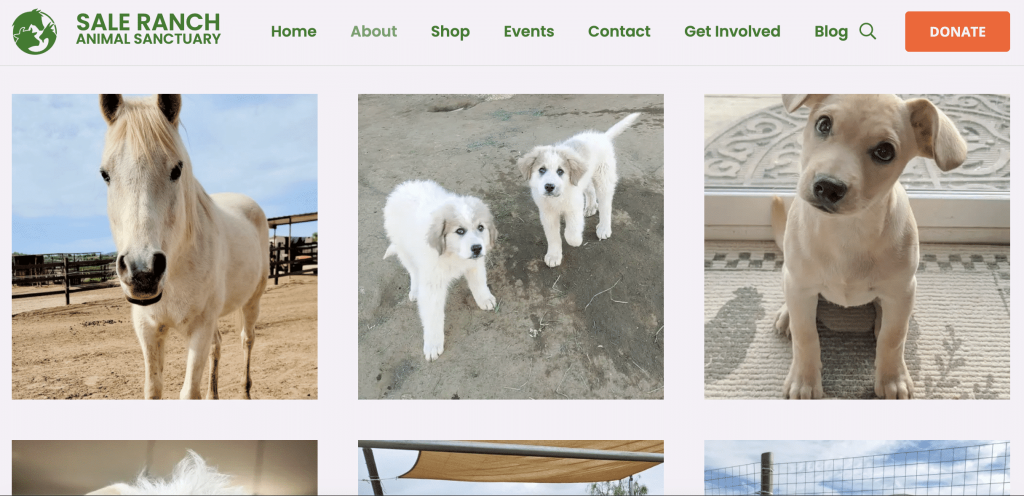
Task: Go to the Home page
Action: [x=294, y=31]
